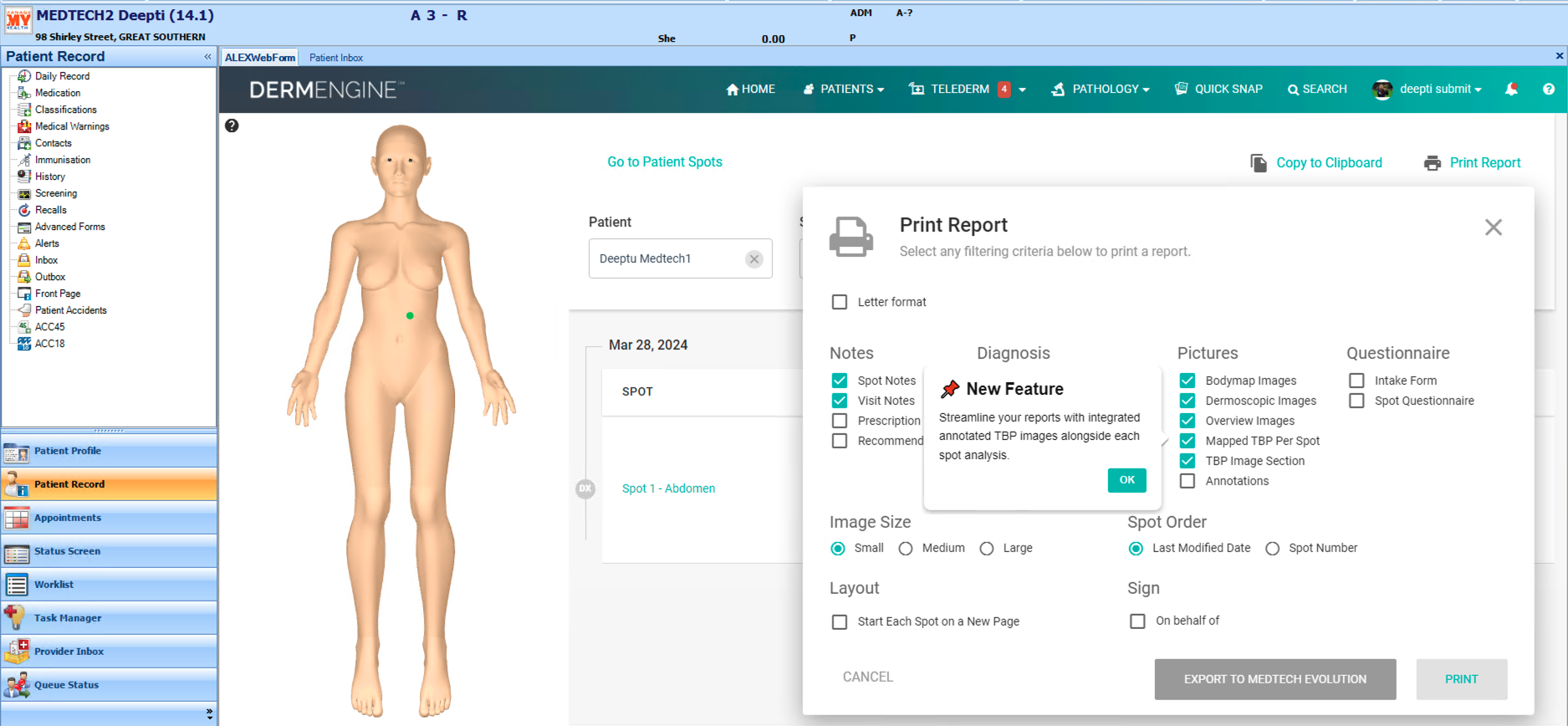Click the green spot on body map
This screenshot has height=726, width=1568.
[x=410, y=315]
